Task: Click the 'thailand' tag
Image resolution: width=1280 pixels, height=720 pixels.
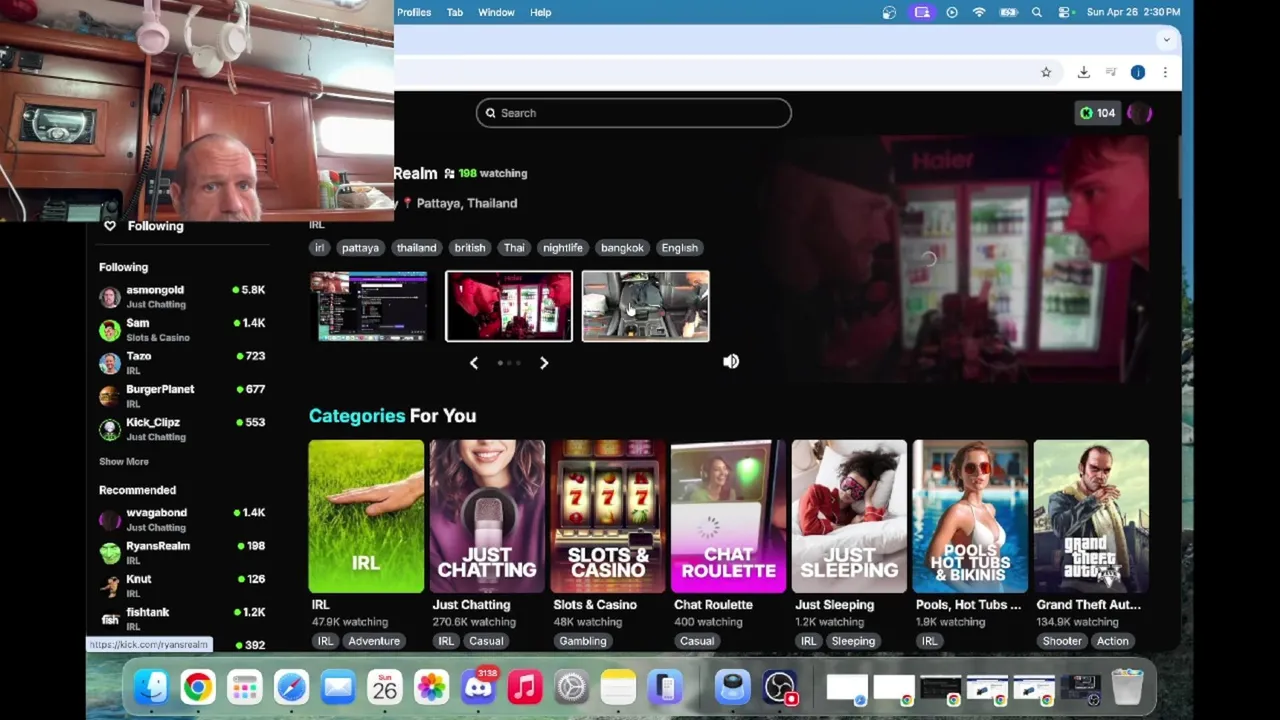Action: pos(416,248)
